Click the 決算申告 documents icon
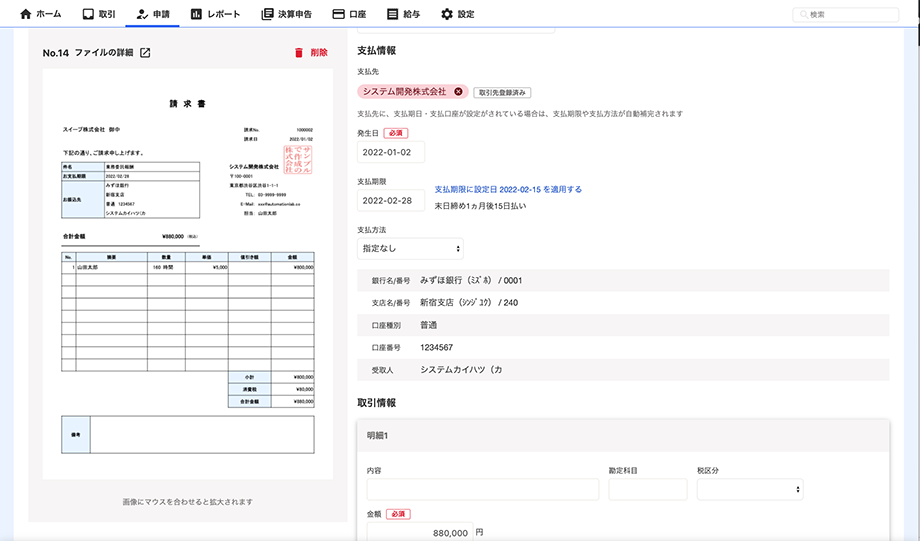Image resolution: width=920 pixels, height=541 pixels. 268,14
